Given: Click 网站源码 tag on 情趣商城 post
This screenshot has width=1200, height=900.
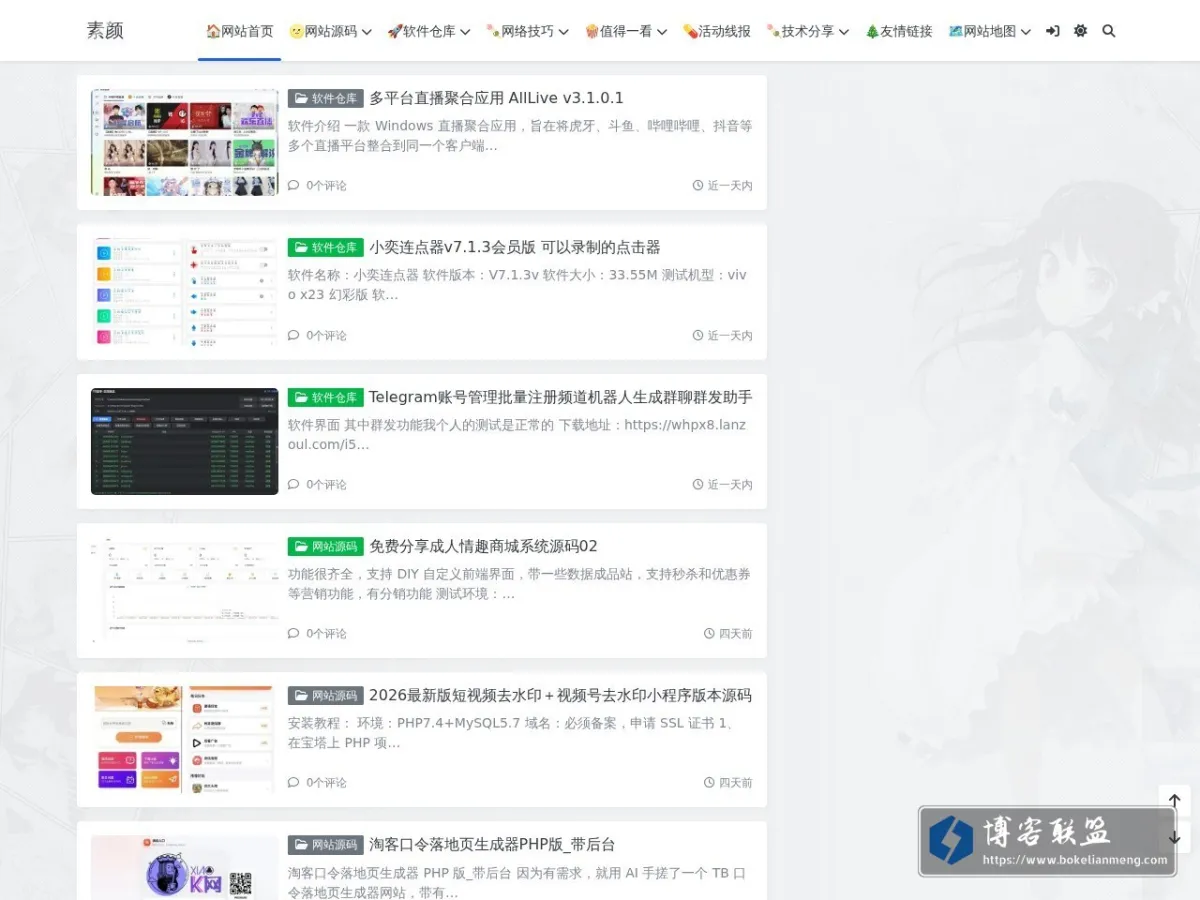Looking at the screenshot, I should pyautogui.click(x=325, y=546).
